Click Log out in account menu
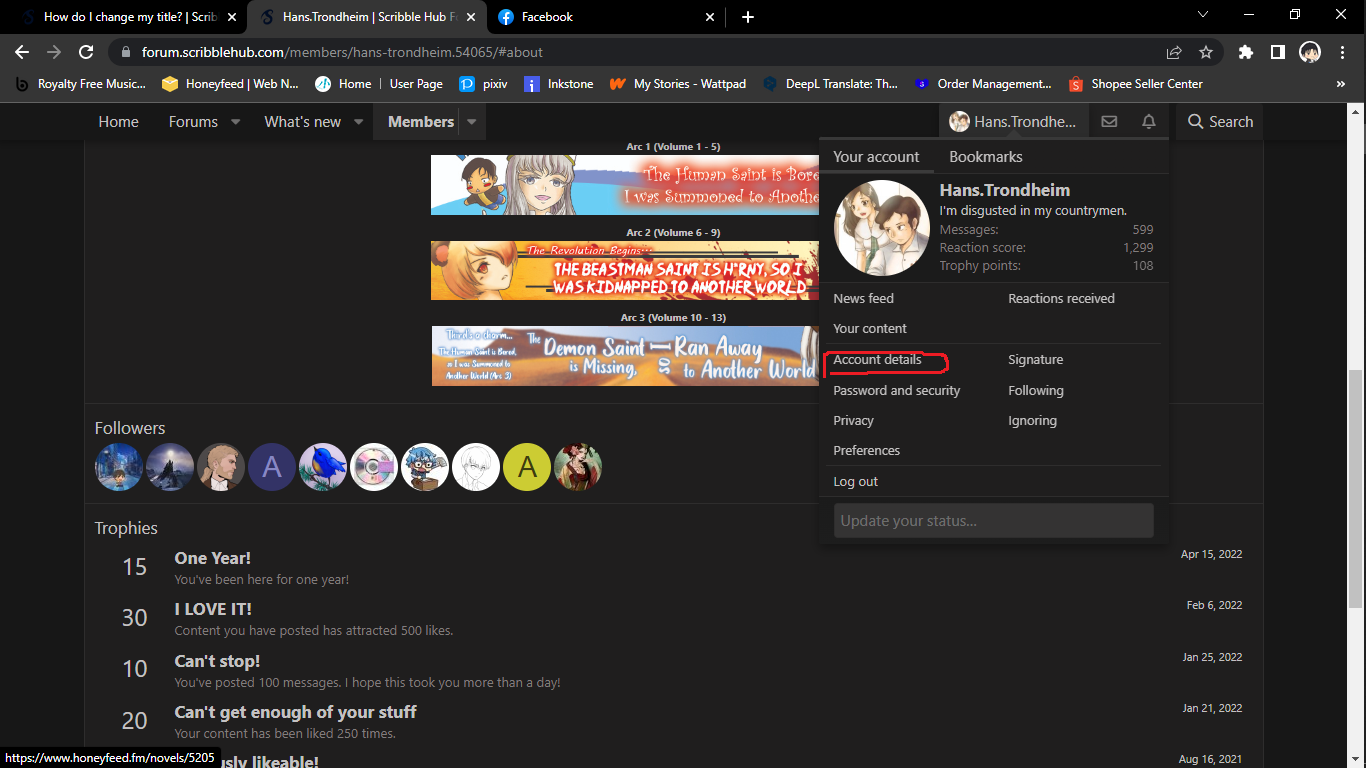Screen dimensions: 1366x768 (855, 482)
